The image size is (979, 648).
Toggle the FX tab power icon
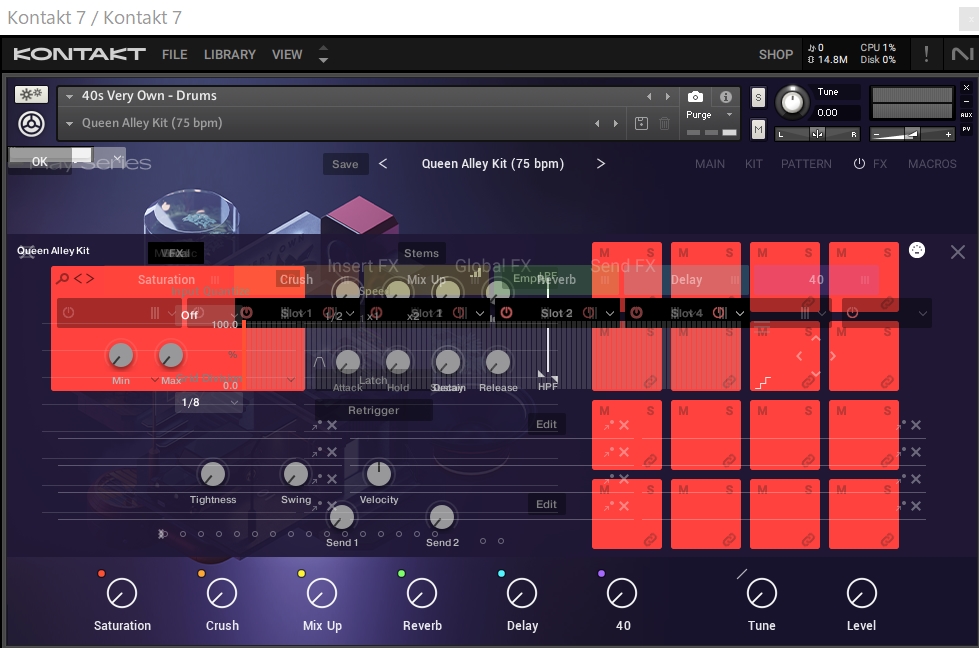(859, 164)
